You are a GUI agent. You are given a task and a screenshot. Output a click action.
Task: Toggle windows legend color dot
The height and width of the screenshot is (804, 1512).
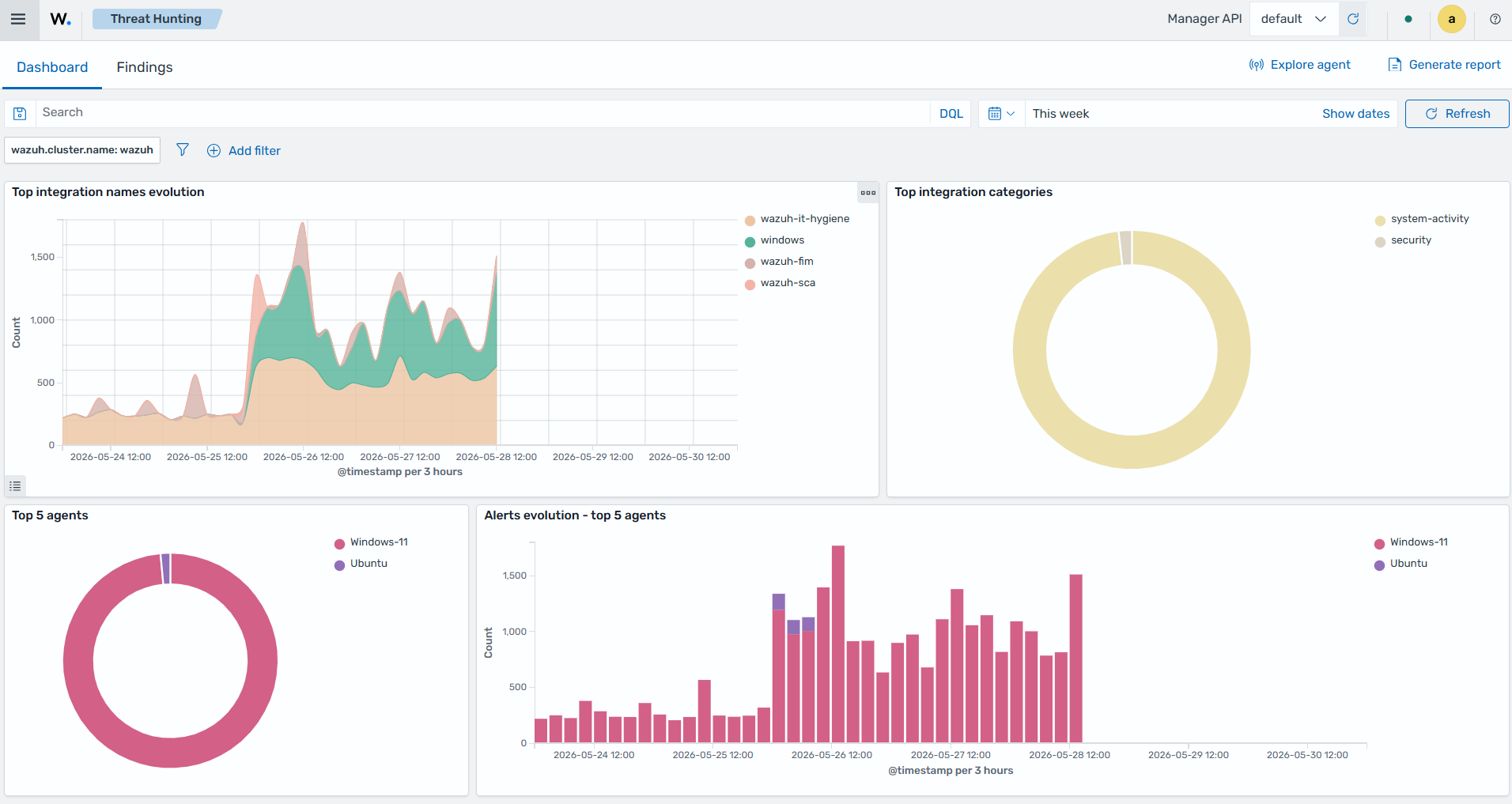(750, 241)
